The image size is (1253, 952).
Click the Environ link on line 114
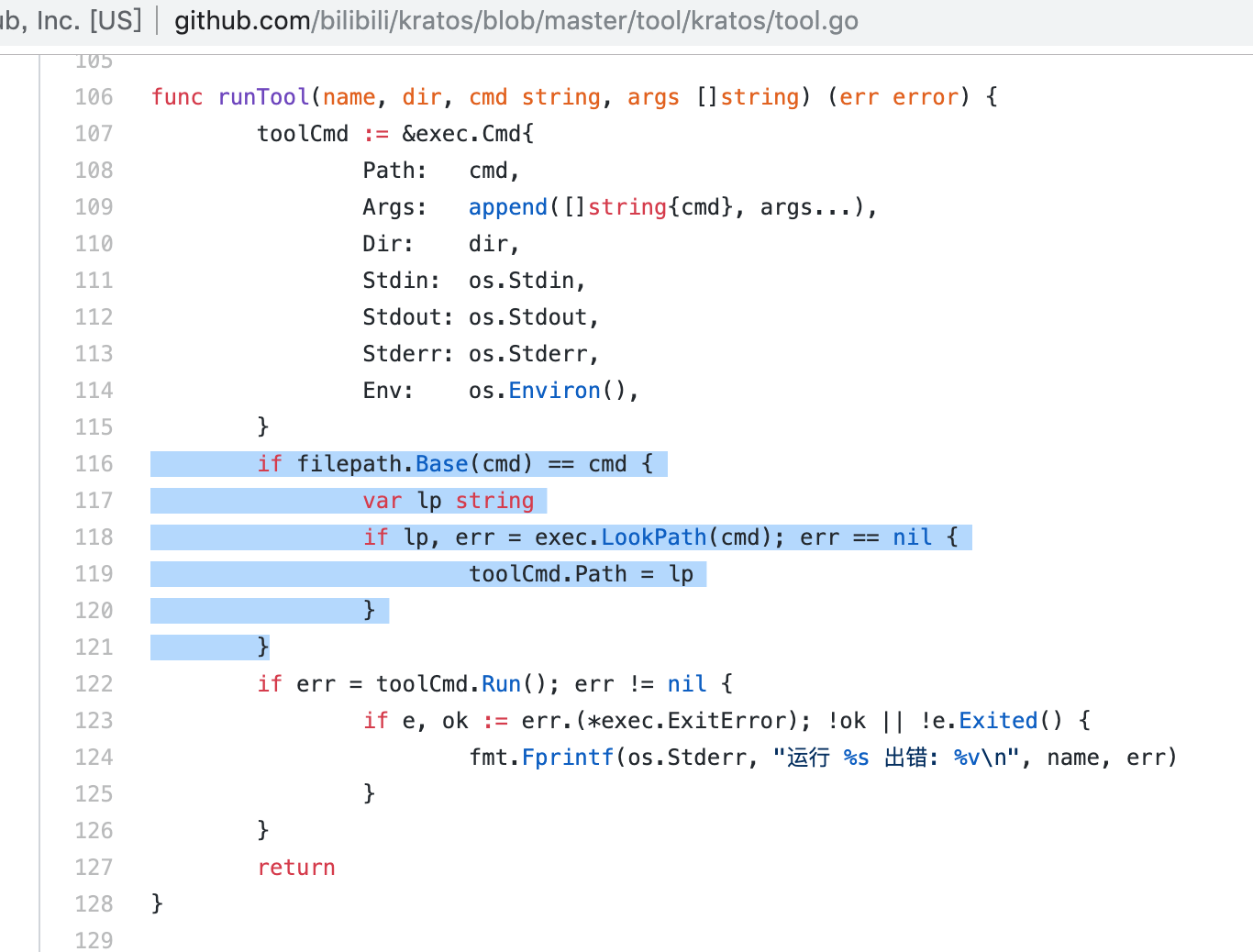(554, 390)
